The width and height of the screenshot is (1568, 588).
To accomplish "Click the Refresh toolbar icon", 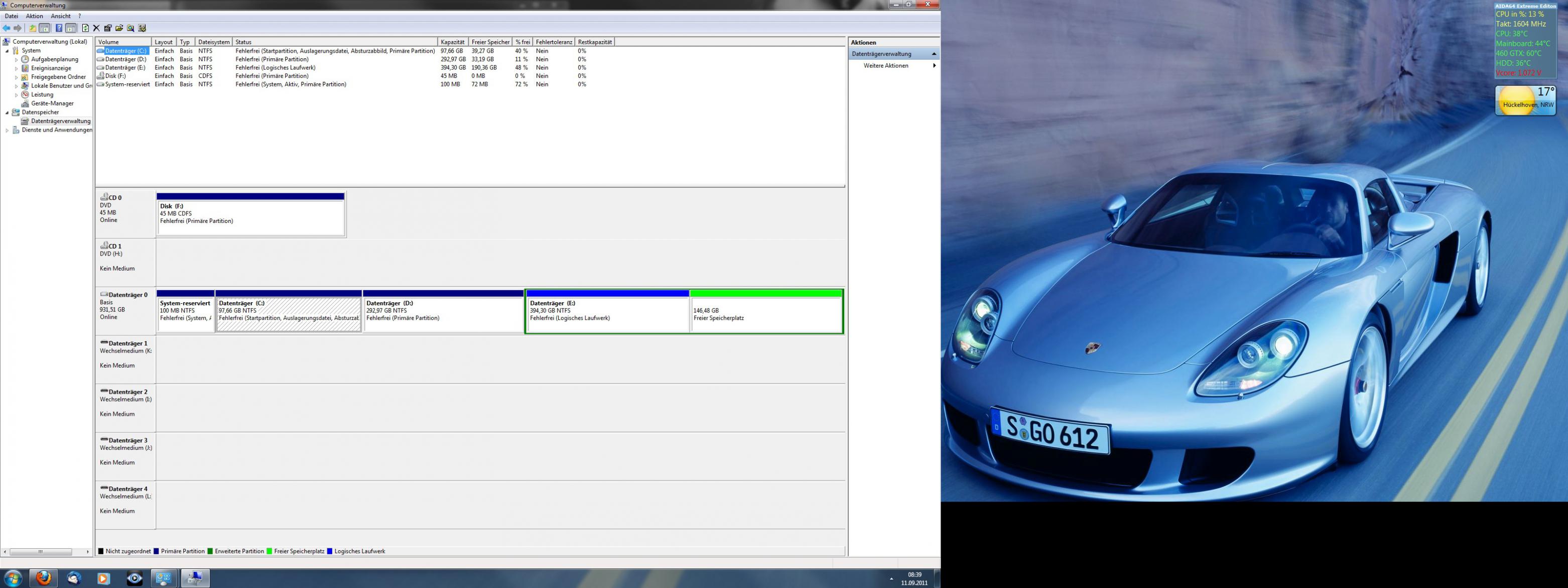I will coord(85,28).
